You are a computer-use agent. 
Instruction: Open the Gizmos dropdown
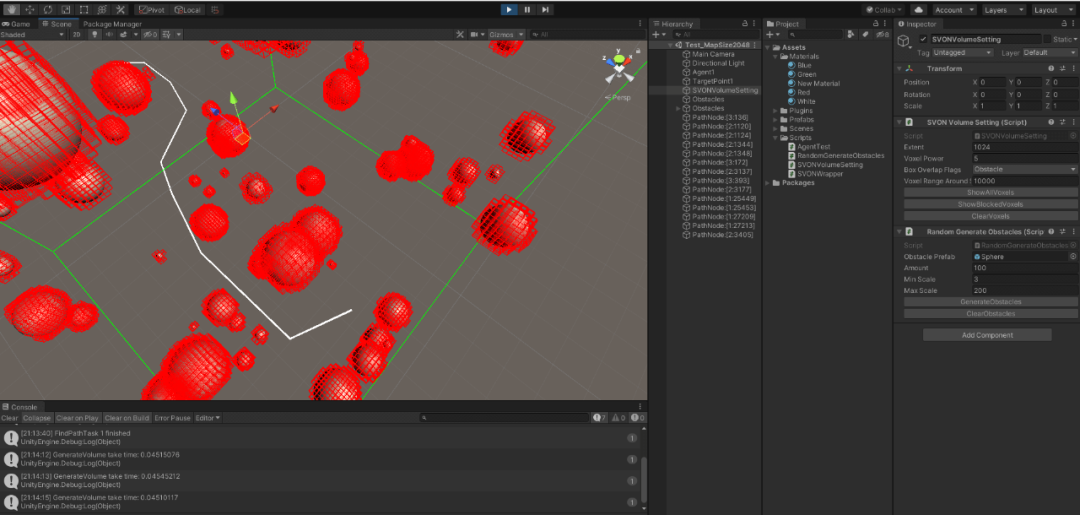point(507,34)
